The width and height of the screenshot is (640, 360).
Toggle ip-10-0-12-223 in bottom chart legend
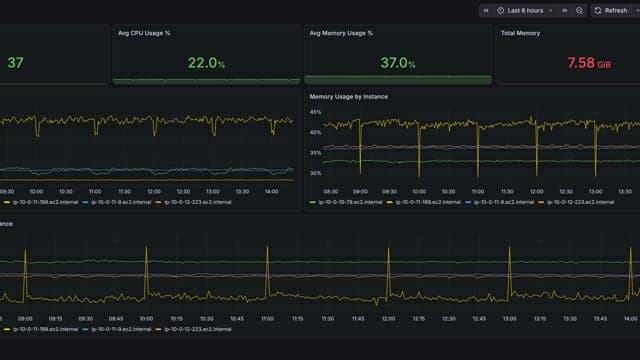[198, 329]
